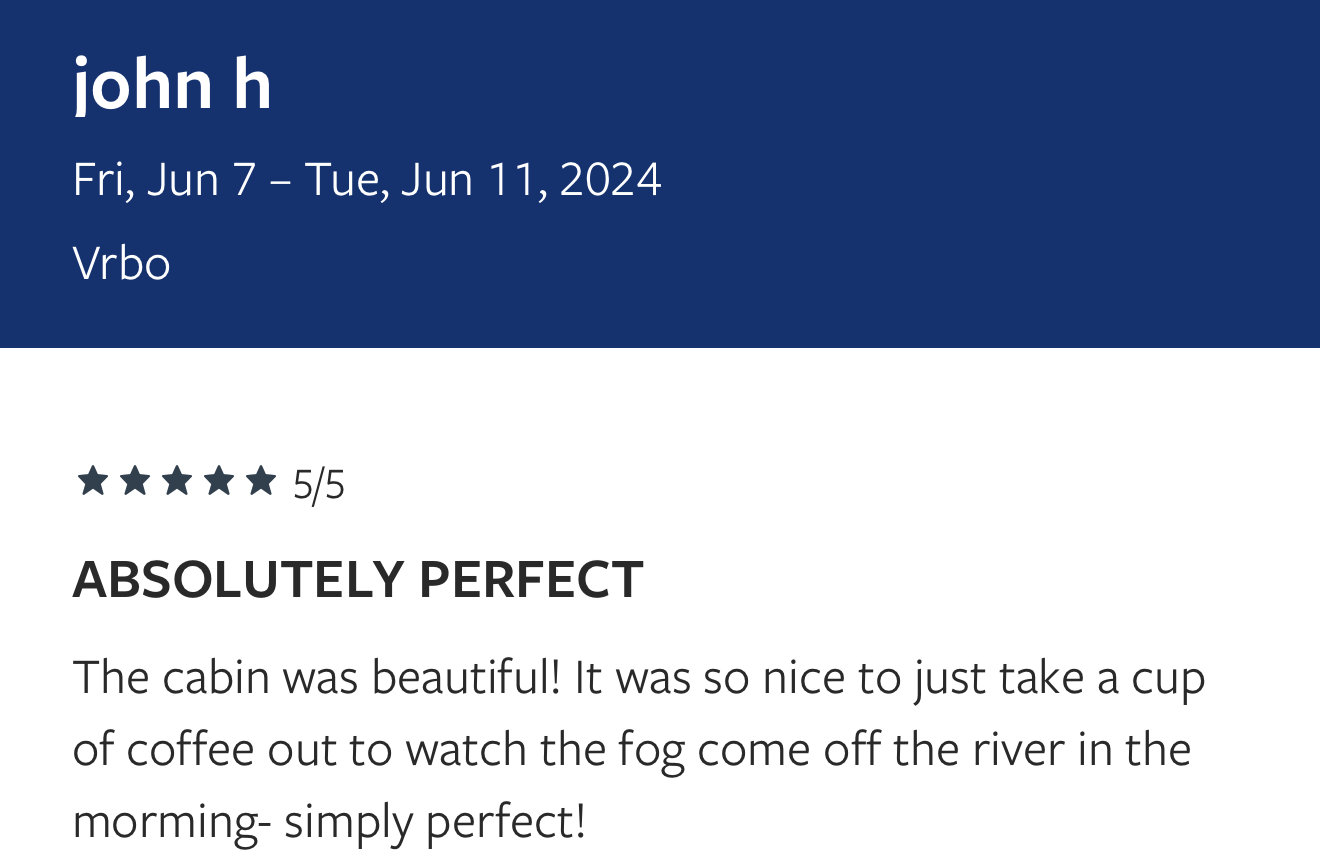This screenshot has width=1320, height=866.
Task: Select the 5/5 rating score text
Action: [x=319, y=485]
